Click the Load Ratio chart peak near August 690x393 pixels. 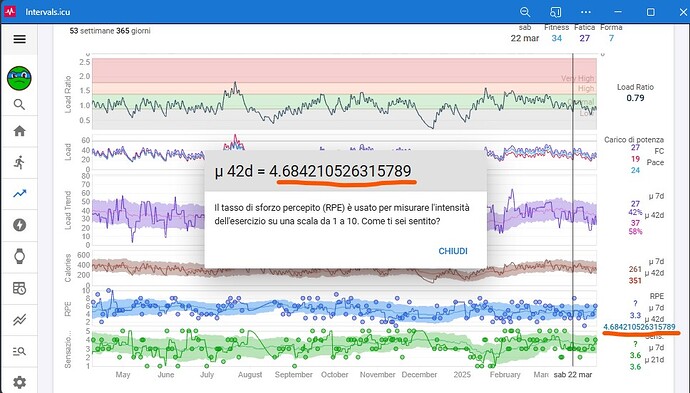point(235,83)
